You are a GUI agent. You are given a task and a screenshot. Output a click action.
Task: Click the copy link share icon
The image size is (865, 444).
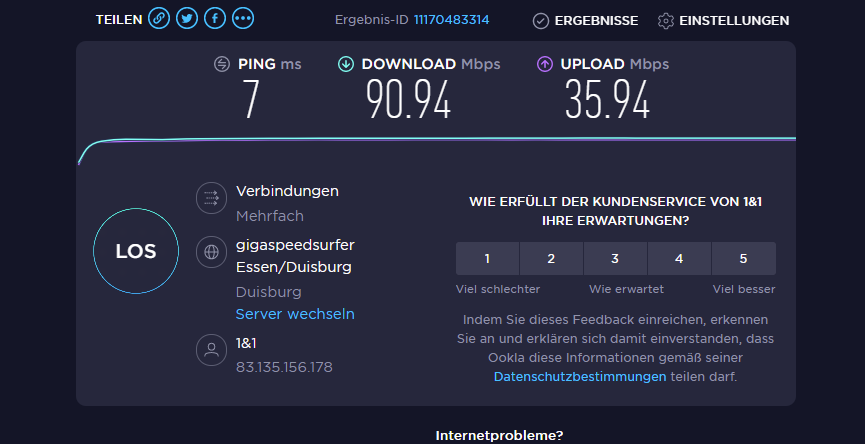coord(159,19)
